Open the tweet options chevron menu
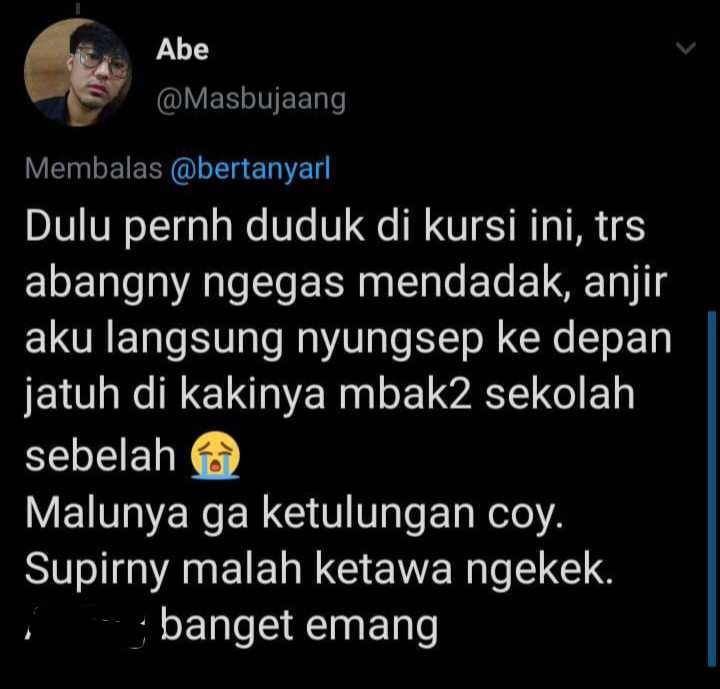The height and width of the screenshot is (689, 720). [686, 48]
